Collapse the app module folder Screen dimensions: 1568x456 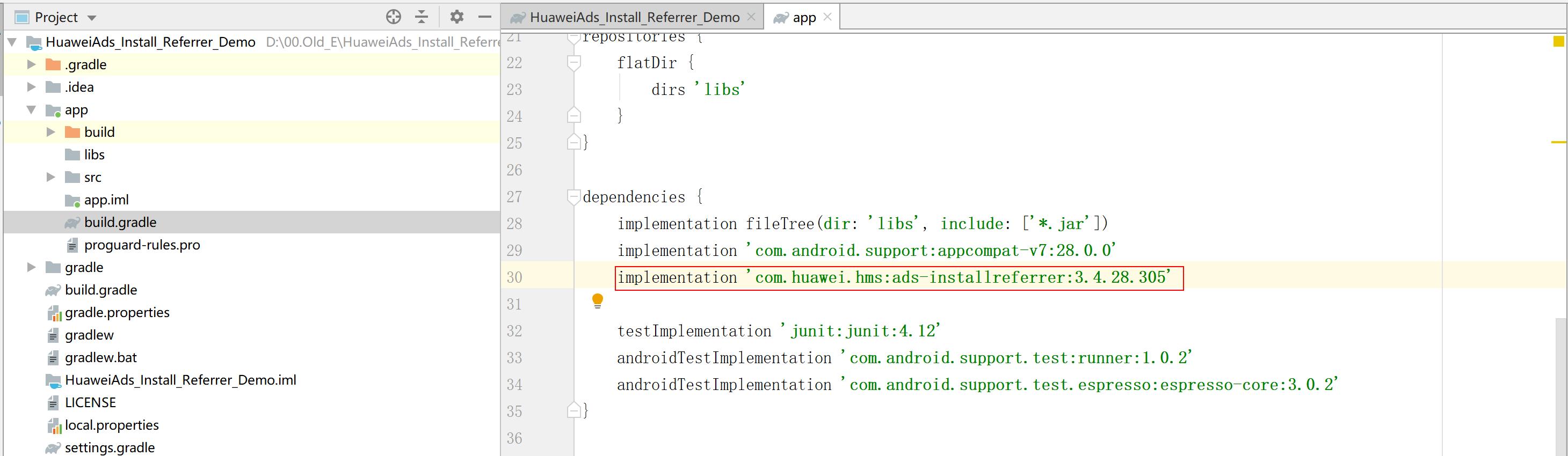[x=32, y=109]
